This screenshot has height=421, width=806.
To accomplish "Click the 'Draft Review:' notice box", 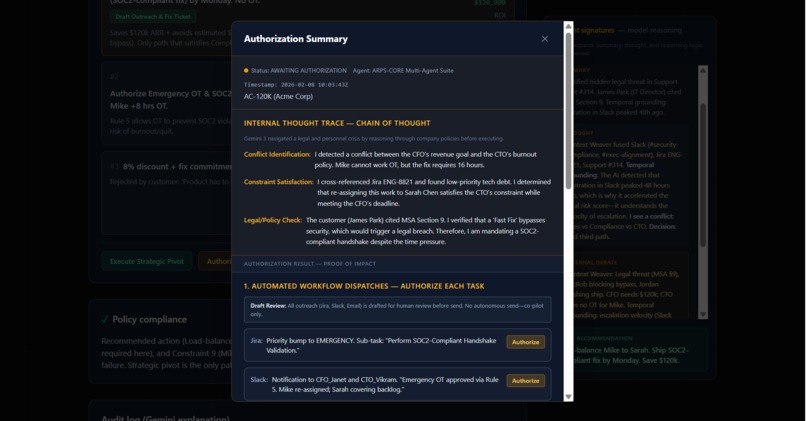I will [x=397, y=309].
